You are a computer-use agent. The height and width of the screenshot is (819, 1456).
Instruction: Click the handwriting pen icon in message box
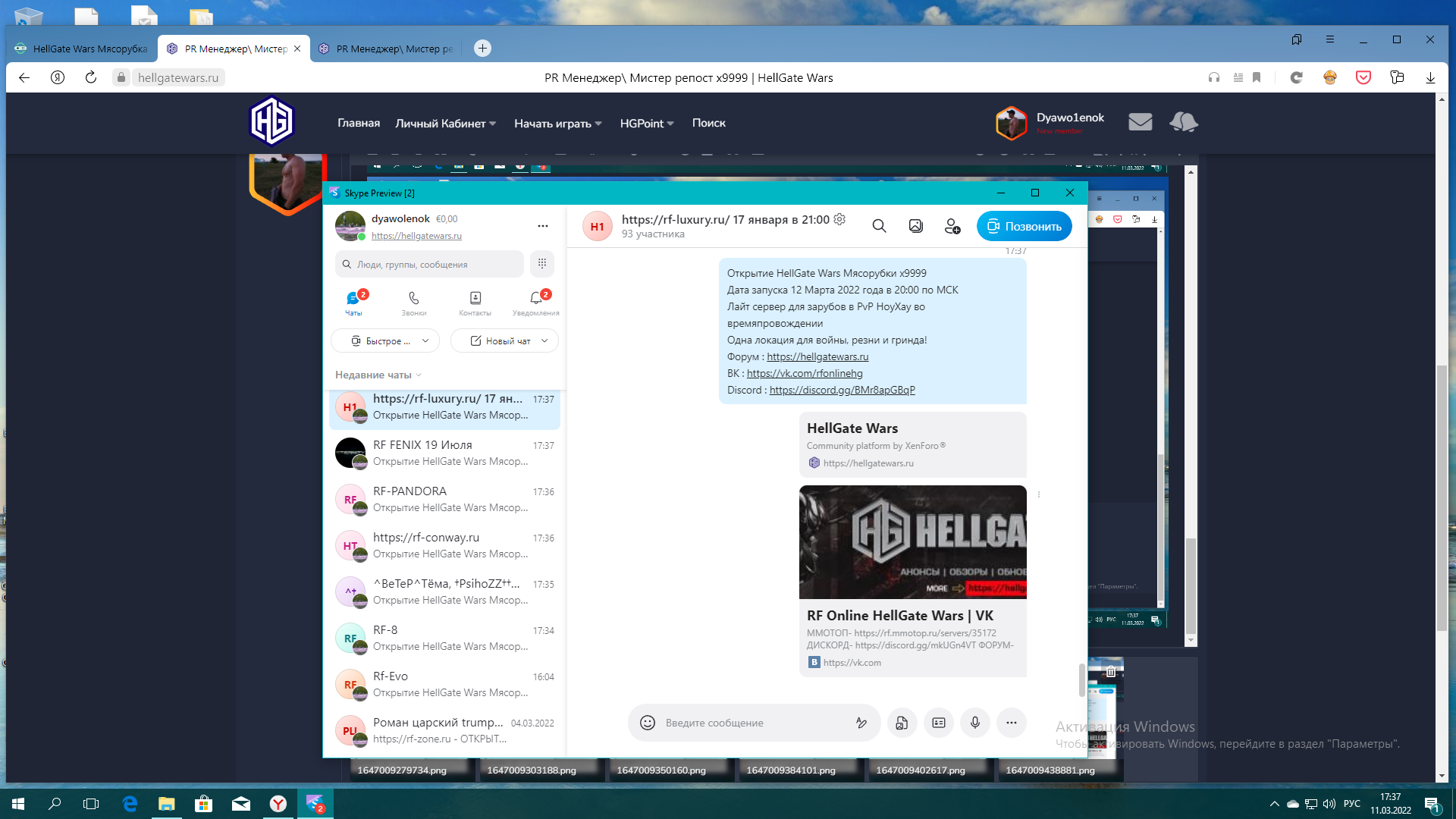[861, 723]
